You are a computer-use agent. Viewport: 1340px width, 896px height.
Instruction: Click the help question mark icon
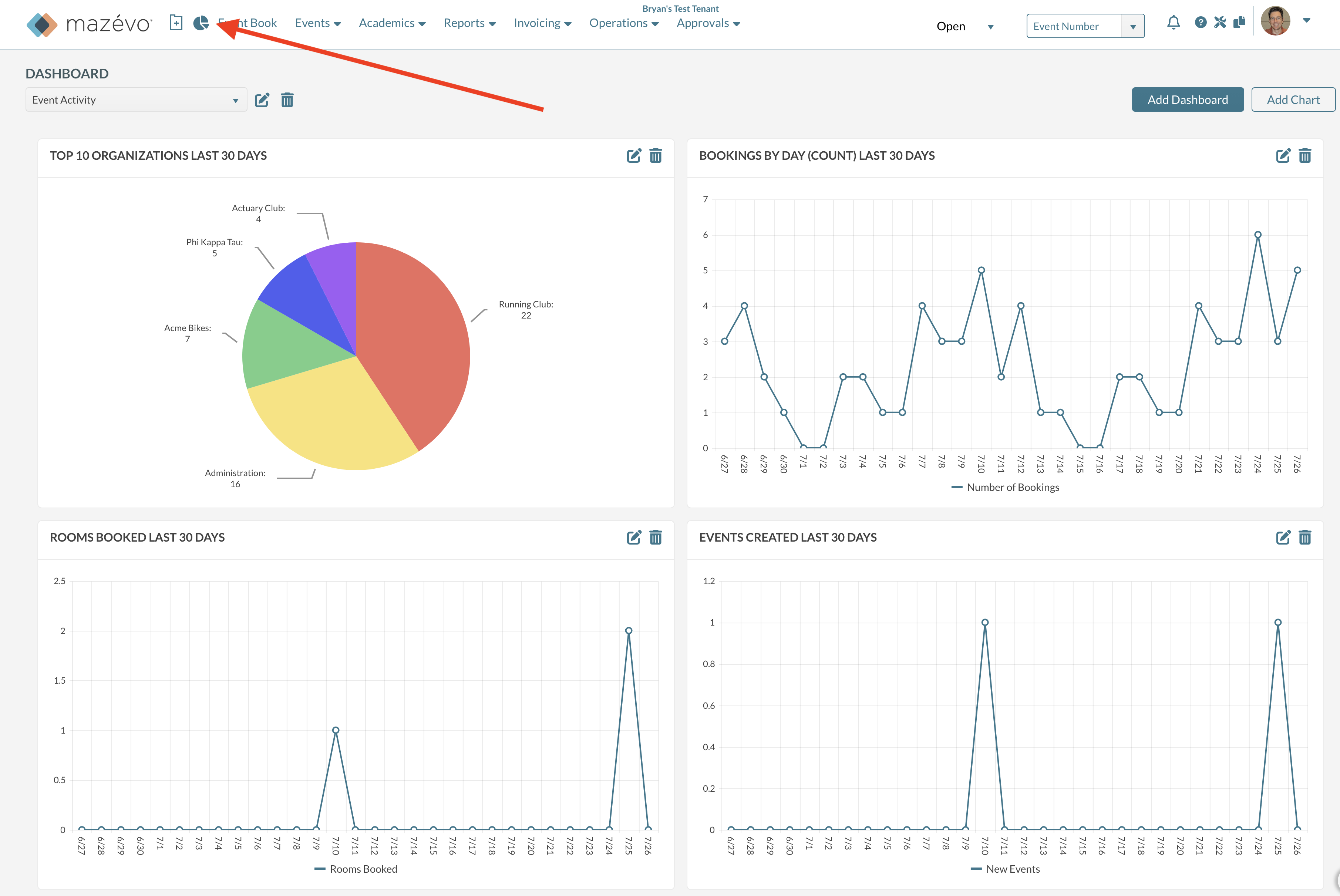1199,22
